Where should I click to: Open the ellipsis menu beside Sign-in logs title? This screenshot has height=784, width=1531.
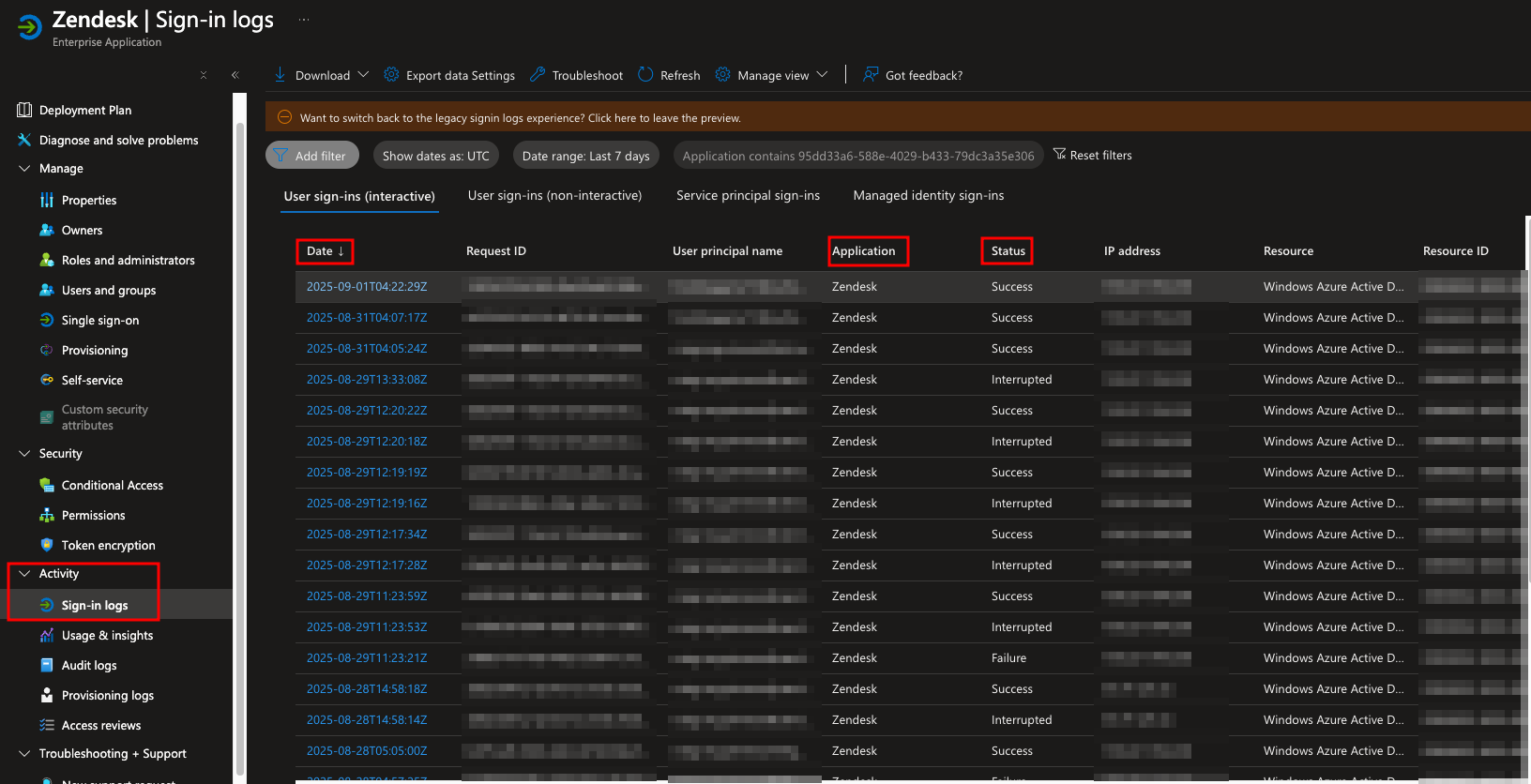[x=304, y=20]
